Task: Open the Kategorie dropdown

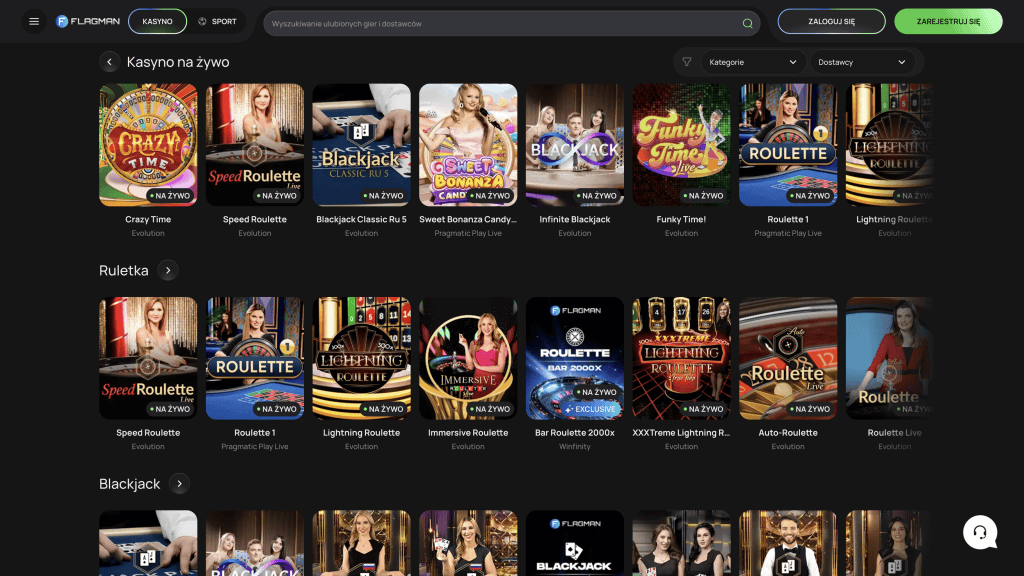Action: click(753, 62)
